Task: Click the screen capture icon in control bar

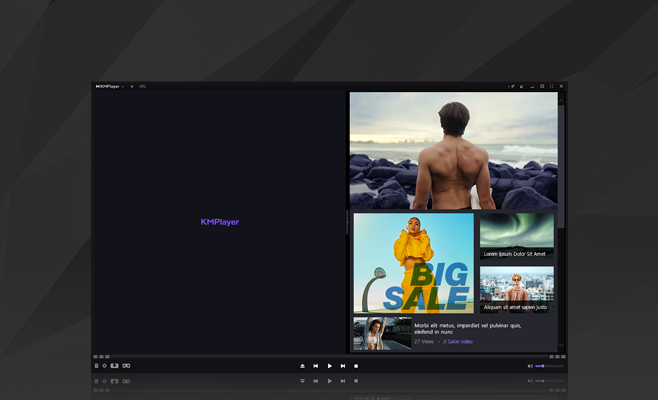Action: click(x=114, y=366)
